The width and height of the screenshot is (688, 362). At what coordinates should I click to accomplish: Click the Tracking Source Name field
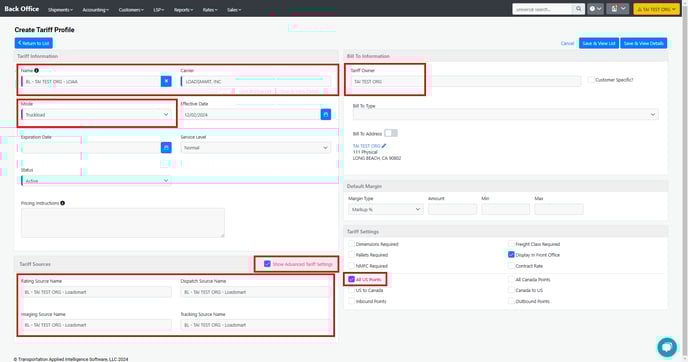tap(255, 325)
